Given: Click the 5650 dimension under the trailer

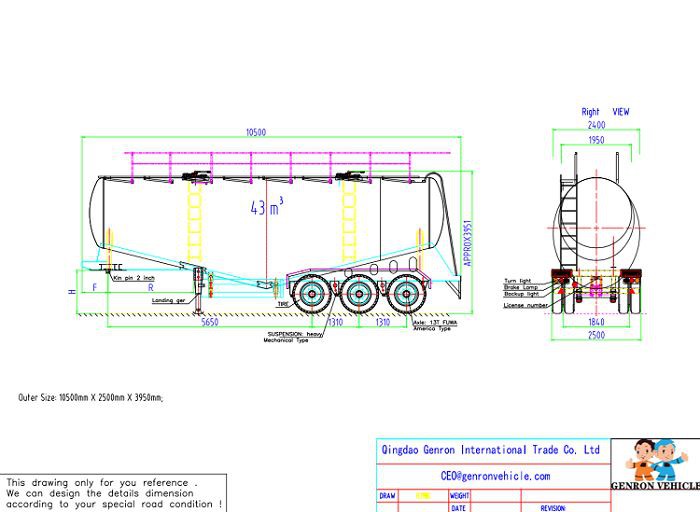Looking at the screenshot, I should [x=211, y=323].
